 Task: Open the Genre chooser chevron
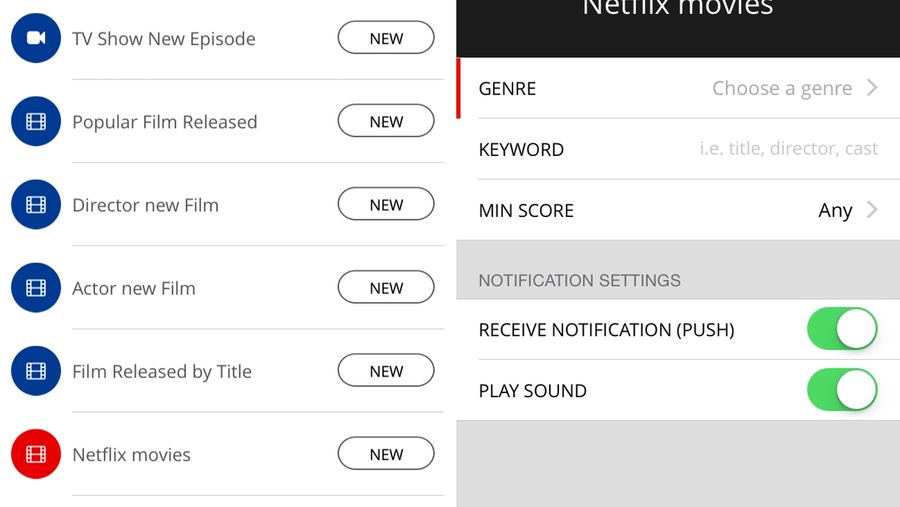[872, 88]
